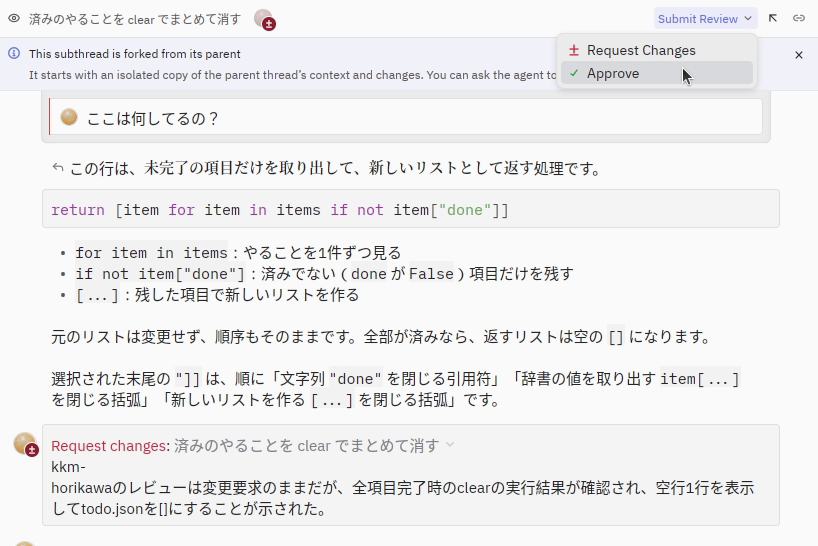Click the red plus-minus icon beside Request Changes
This screenshot has width=818, height=546.
click(x=574, y=51)
